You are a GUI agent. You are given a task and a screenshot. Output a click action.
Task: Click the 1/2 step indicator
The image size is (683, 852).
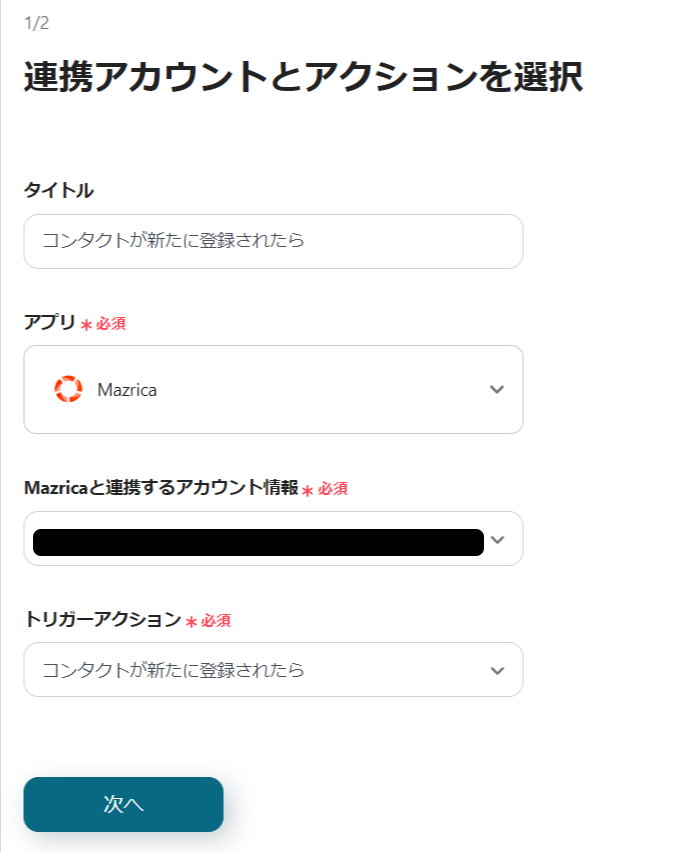pyautogui.click(x=36, y=23)
